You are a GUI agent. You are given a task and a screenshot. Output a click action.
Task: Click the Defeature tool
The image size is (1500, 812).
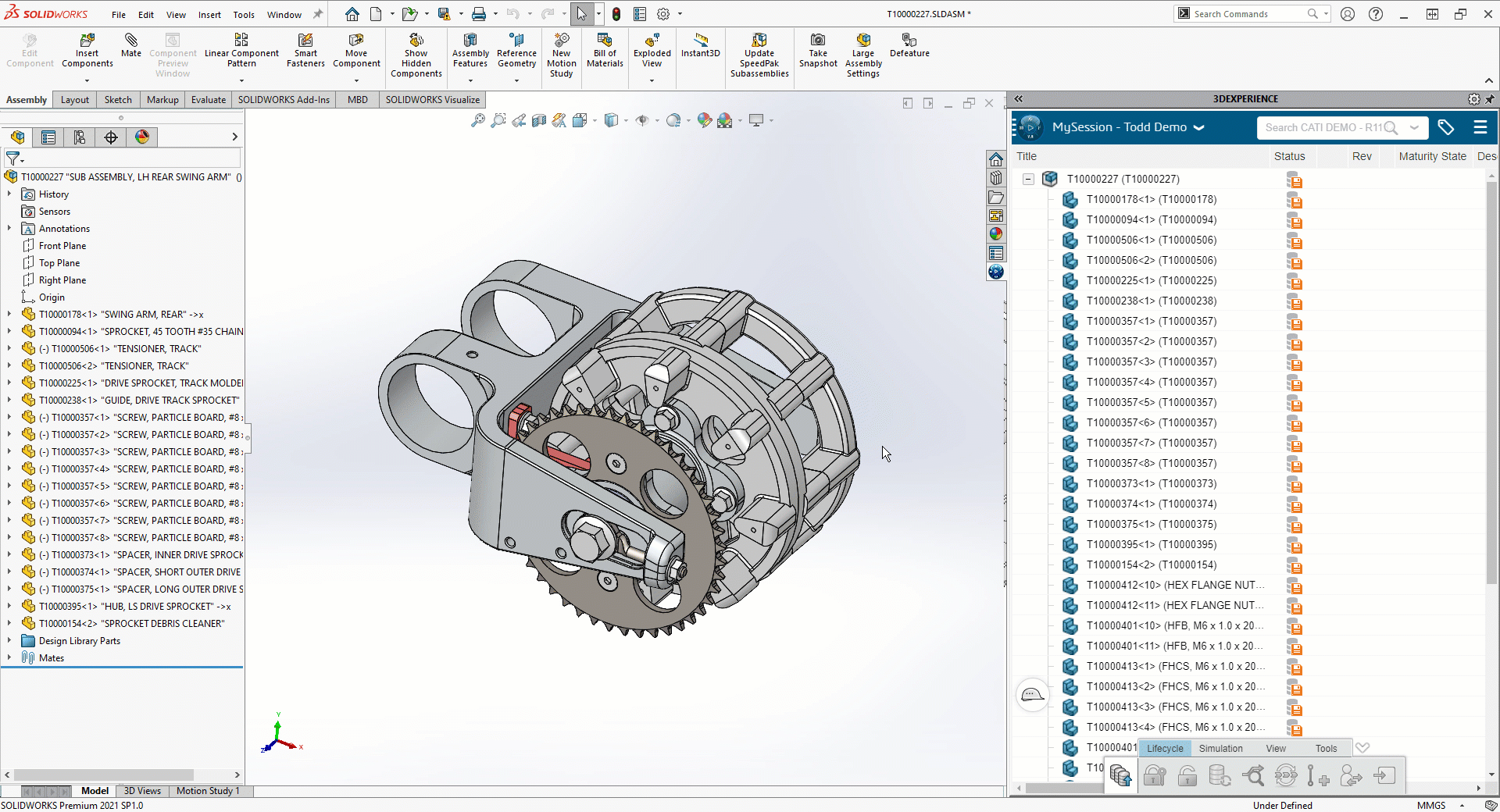pyautogui.click(x=909, y=46)
